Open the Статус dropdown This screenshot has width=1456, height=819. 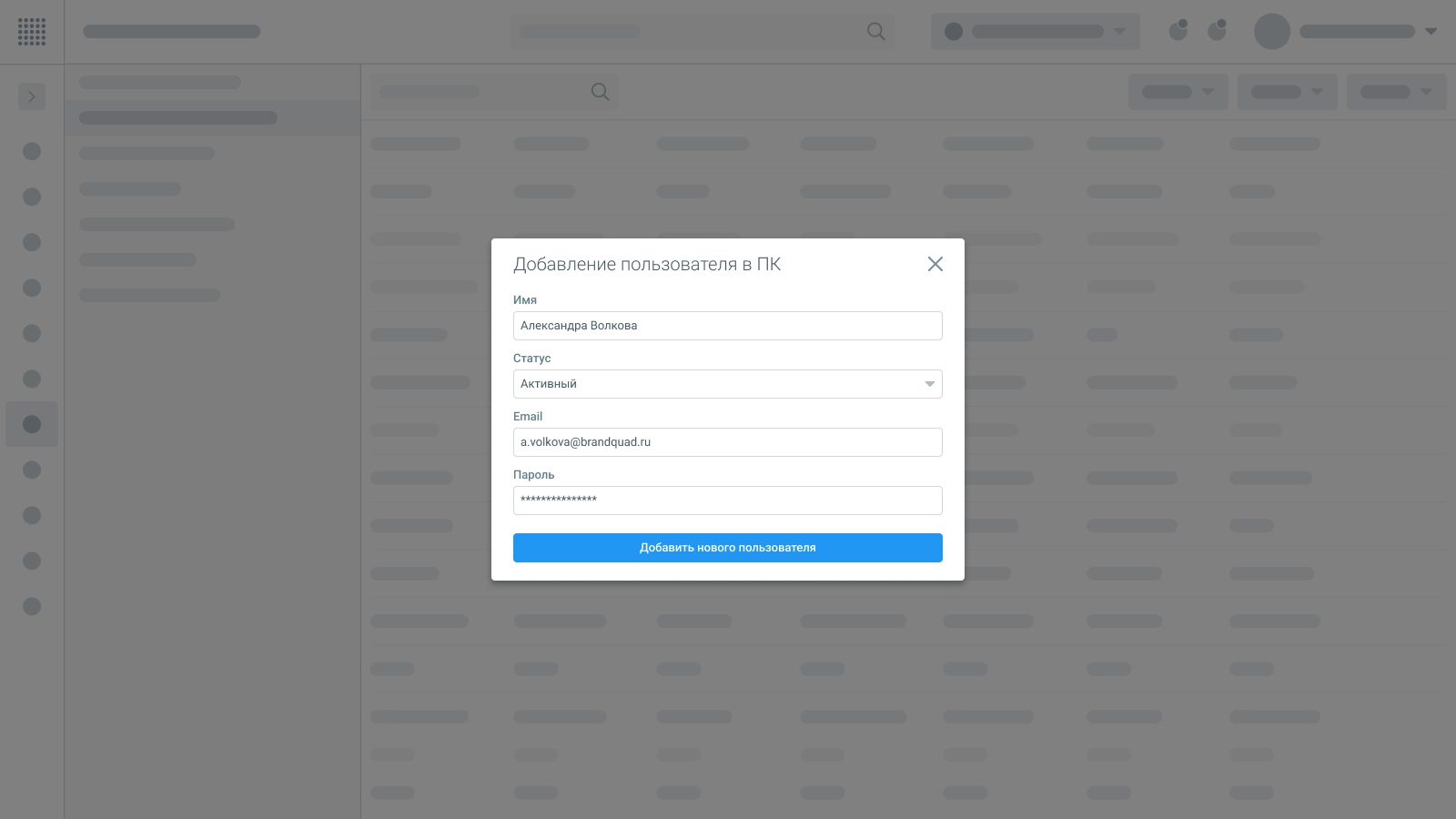(x=727, y=384)
